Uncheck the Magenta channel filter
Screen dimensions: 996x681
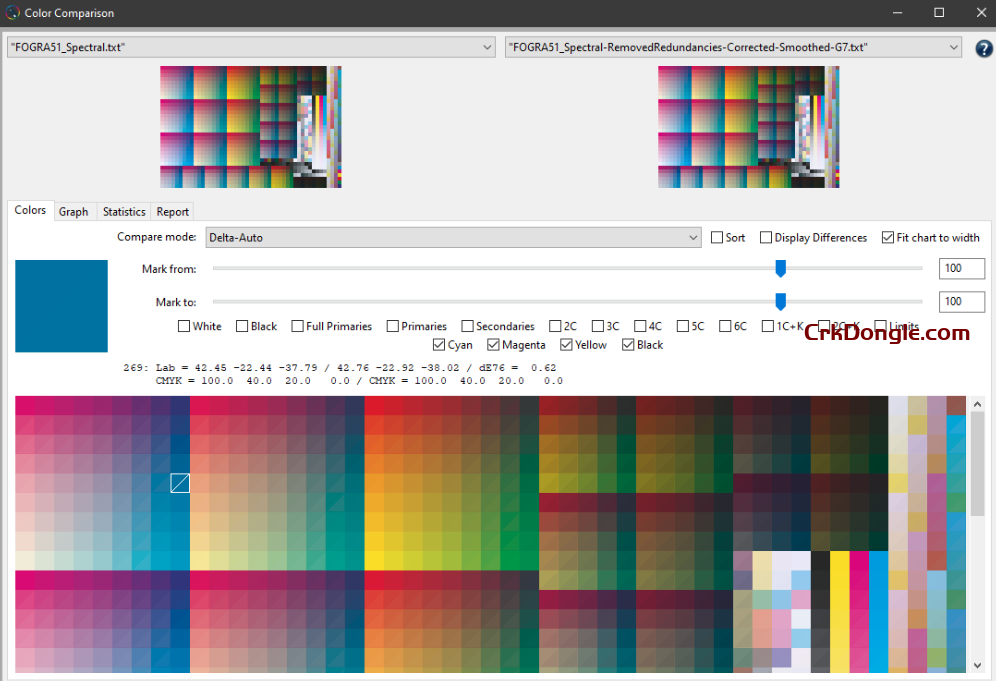click(491, 344)
